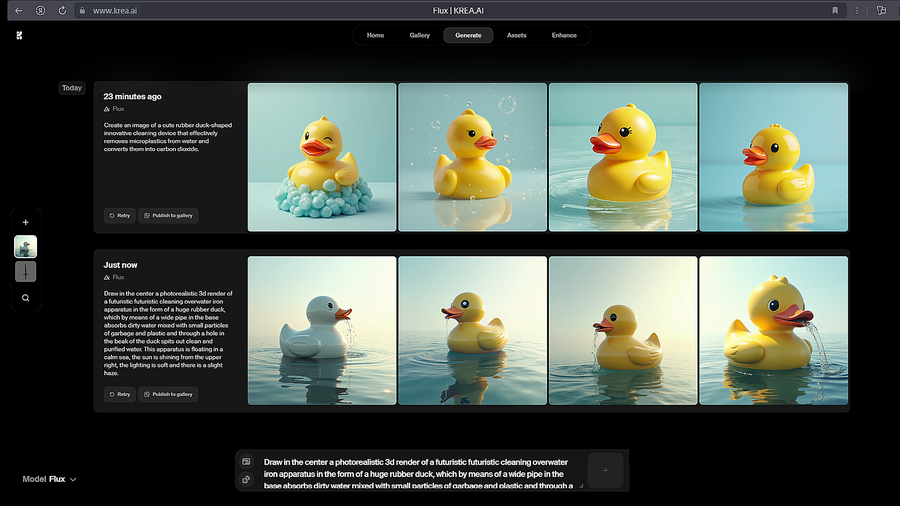900x506 pixels.
Task: Open the search icon in the left sidebar
Action: click(26, 297)
